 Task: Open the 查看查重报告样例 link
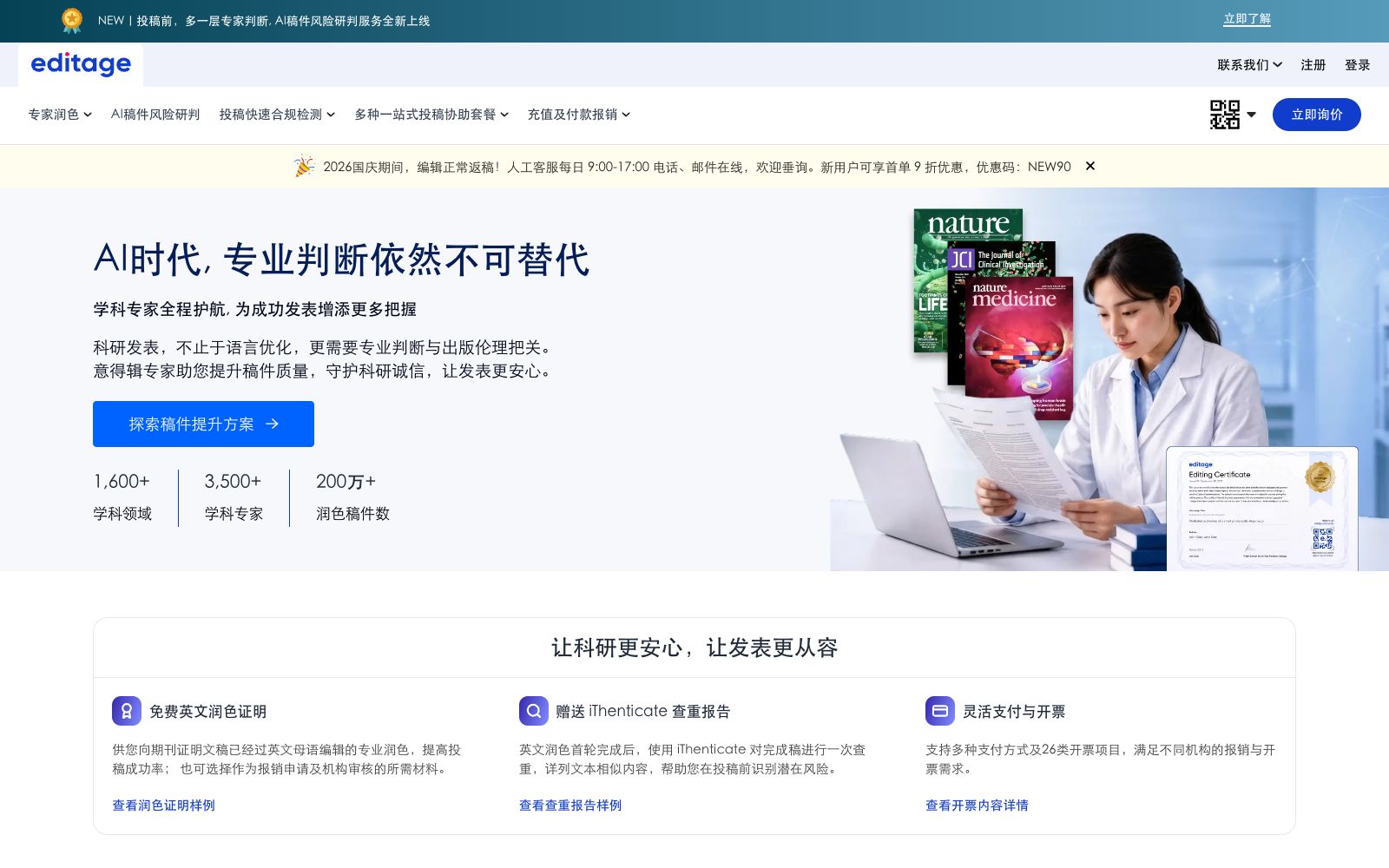[x=570, y=806]
